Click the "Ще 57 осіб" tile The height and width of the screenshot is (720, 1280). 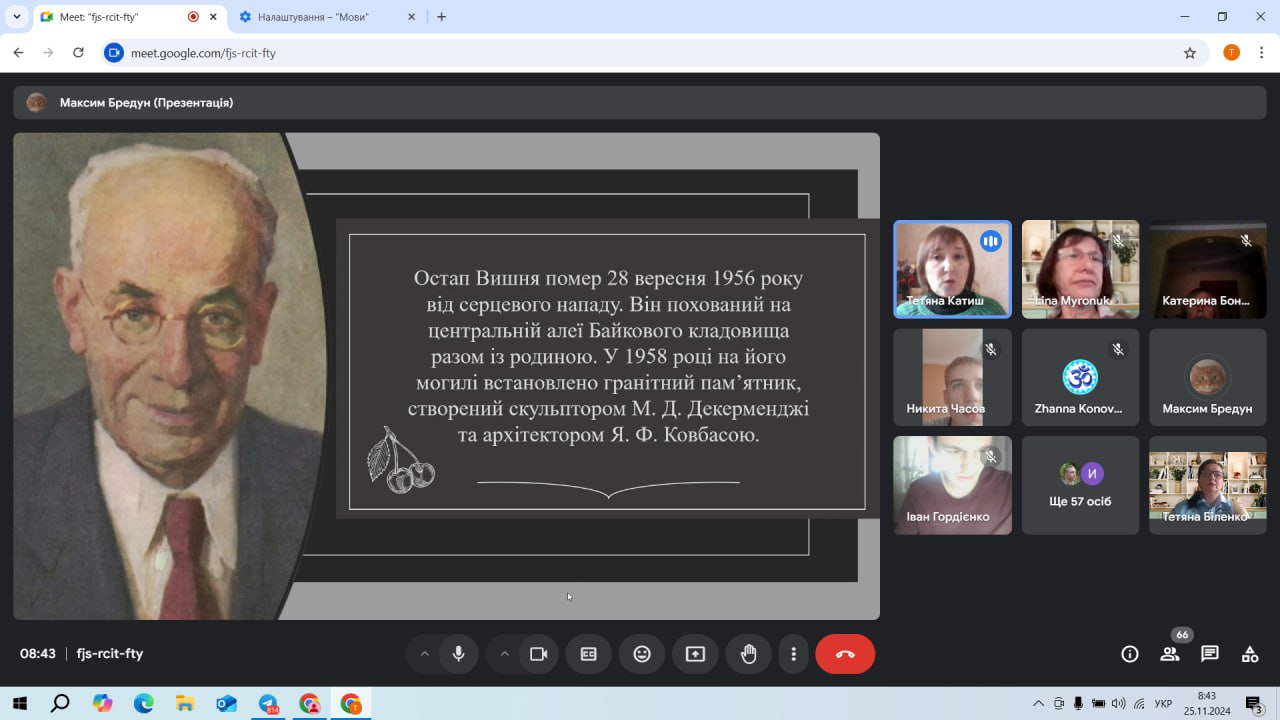click(x=1080, y=485)
